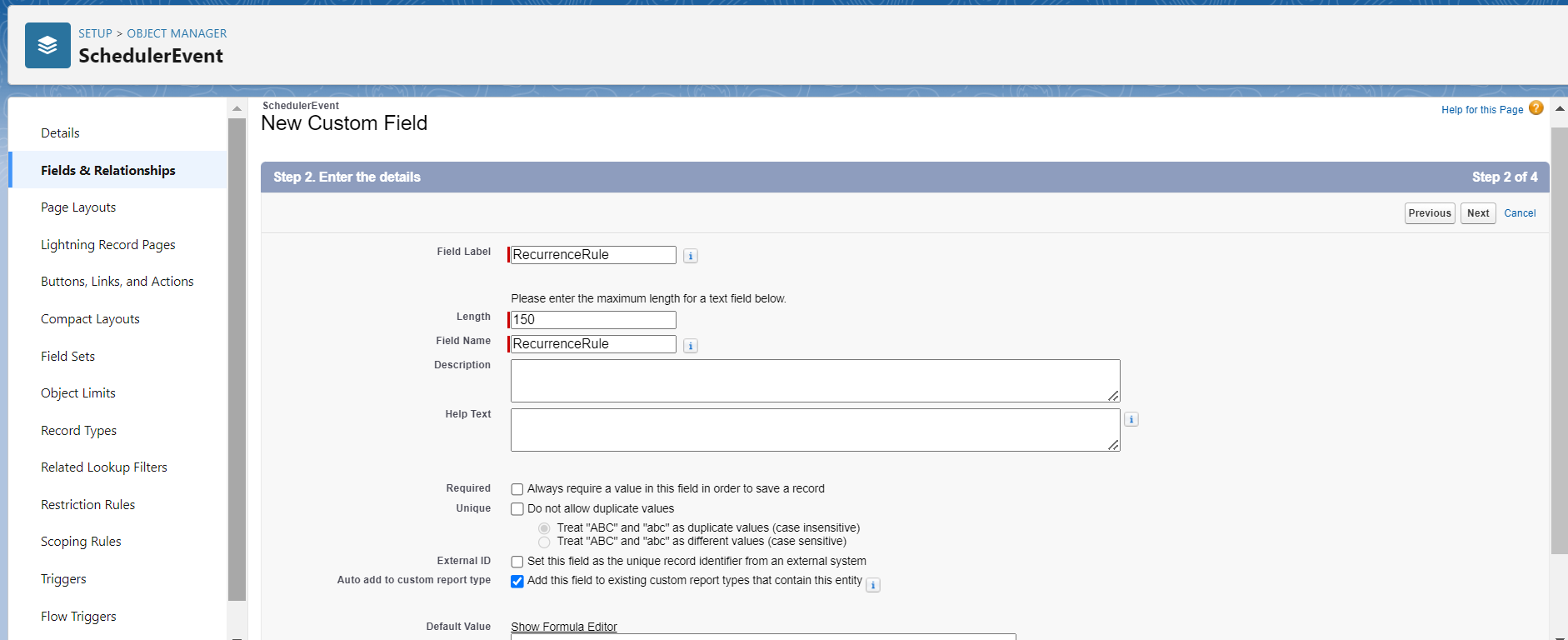Open the Triggers sidebar item
Viewport: 1568px width, 640px height.
click(x=63, y=579)
